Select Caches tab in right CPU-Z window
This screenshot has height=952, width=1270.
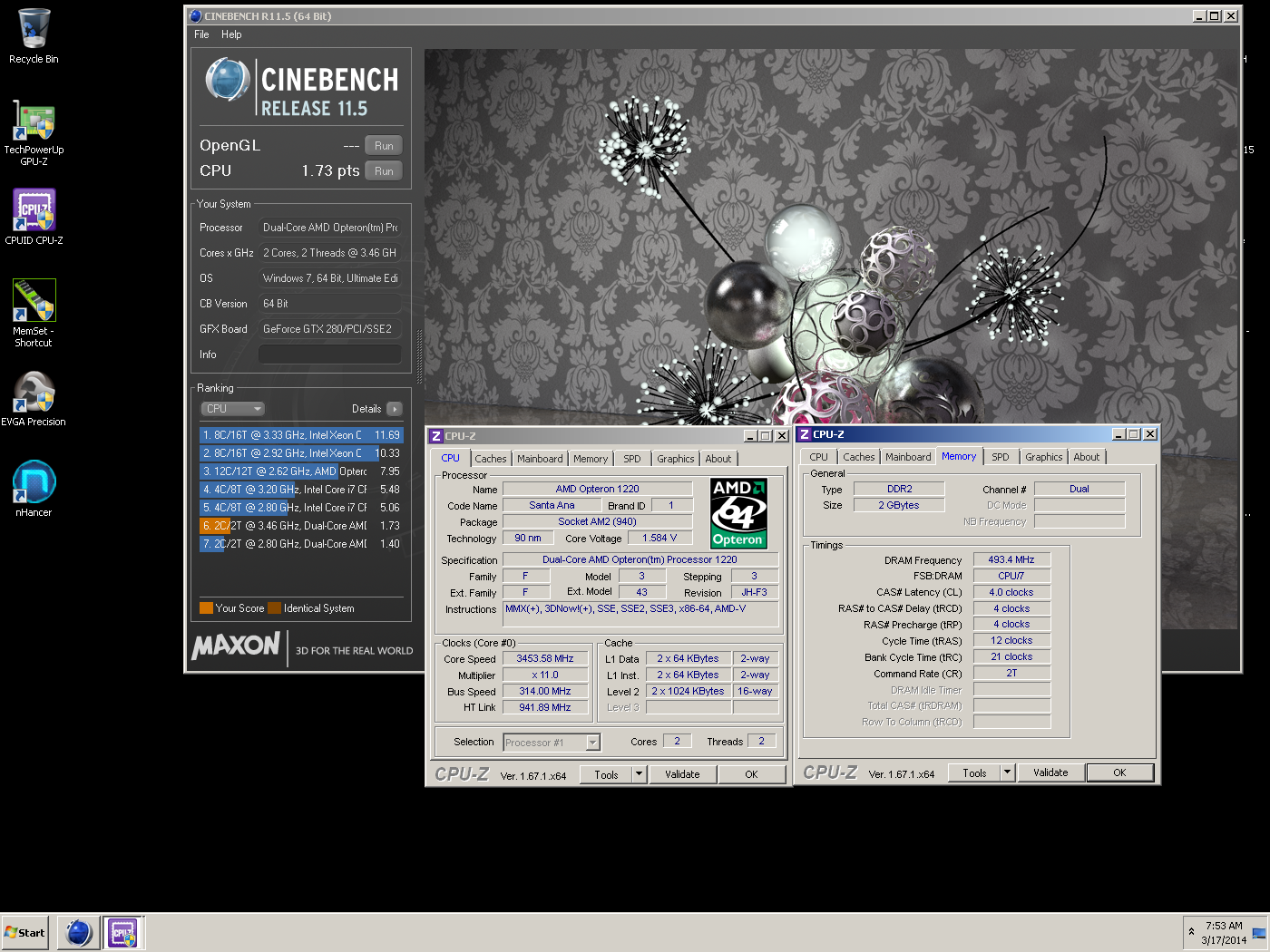coord(859,457)
